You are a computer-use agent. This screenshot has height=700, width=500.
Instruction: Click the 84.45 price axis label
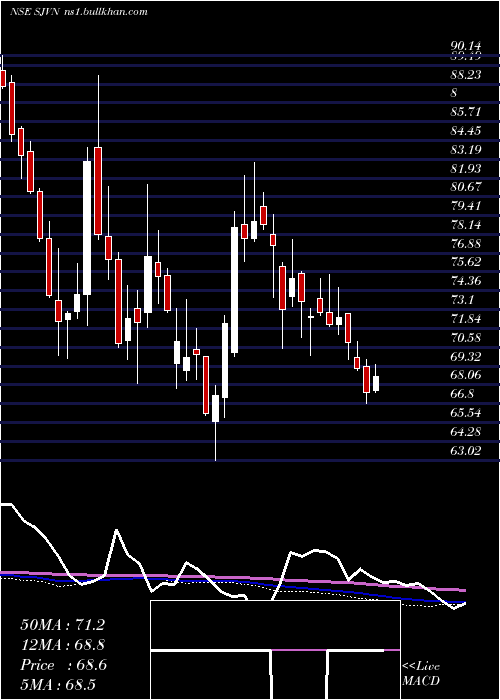(x=465, y=131)
